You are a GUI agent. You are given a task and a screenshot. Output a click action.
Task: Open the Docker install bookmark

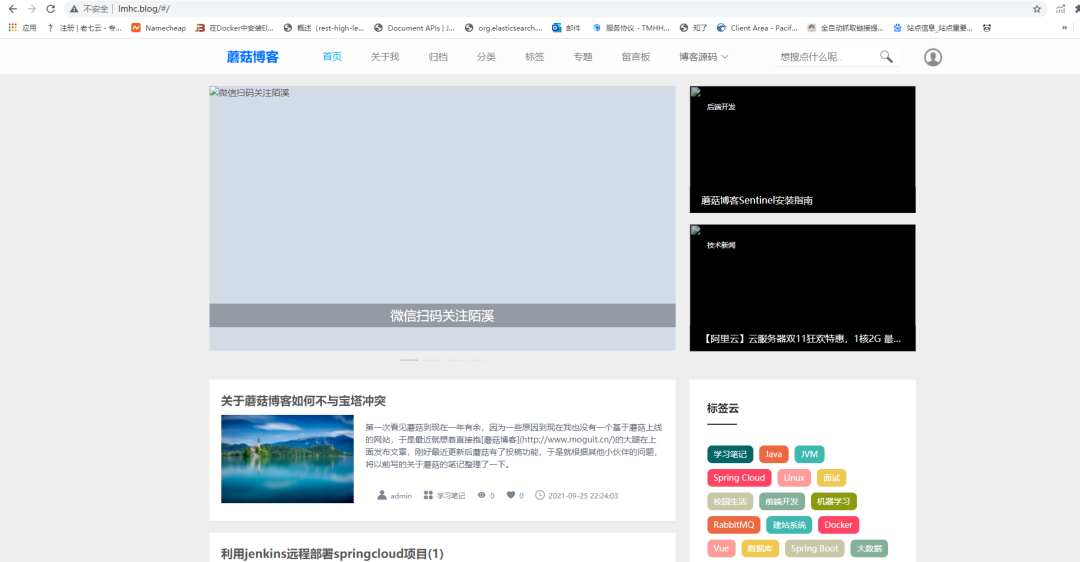[234, 28]
